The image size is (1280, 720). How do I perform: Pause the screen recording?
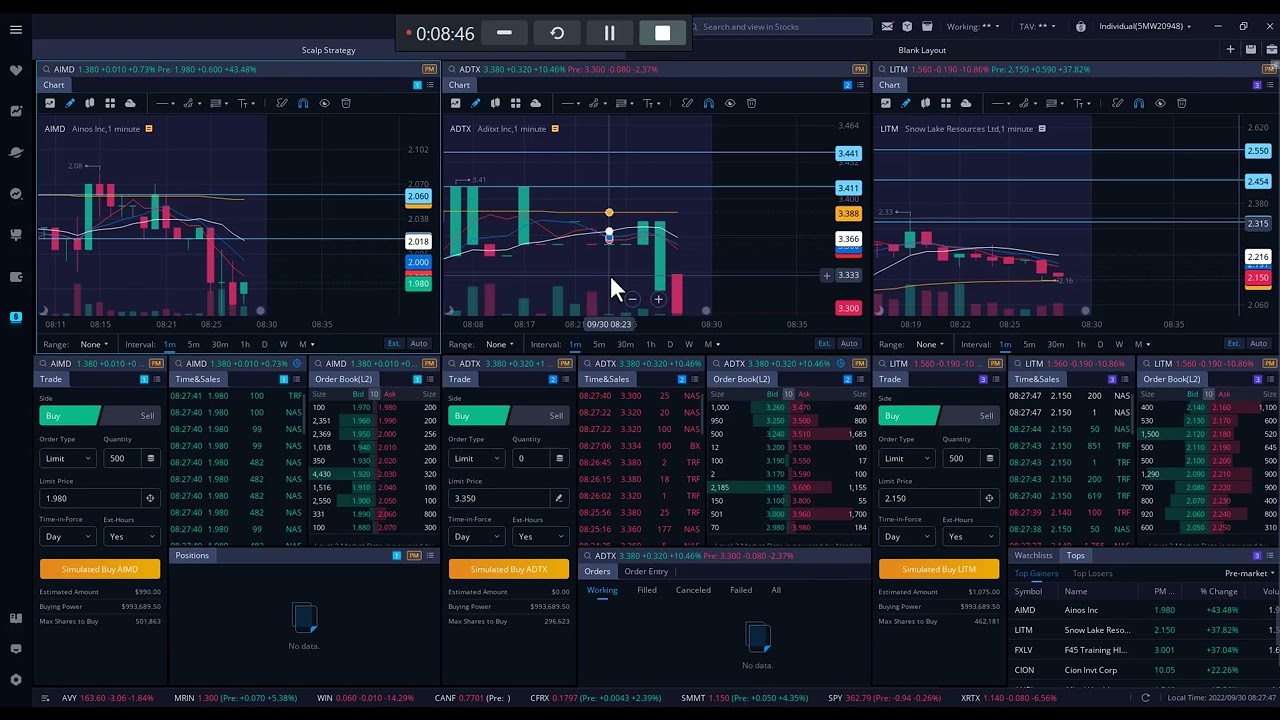pos(609,33)
